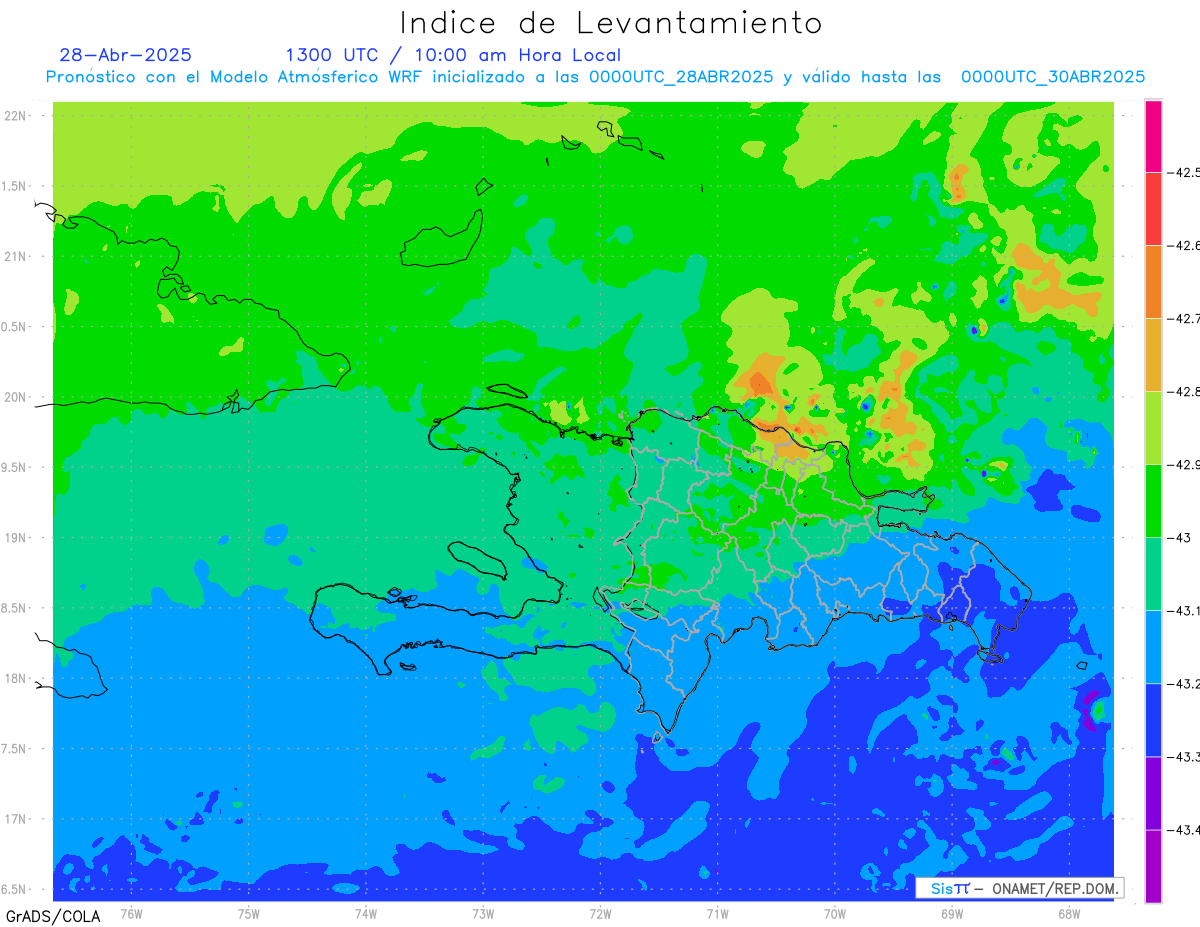
Task: Click the "21N" latitude label
Action: pyautogui.click(x=16, y=256)
